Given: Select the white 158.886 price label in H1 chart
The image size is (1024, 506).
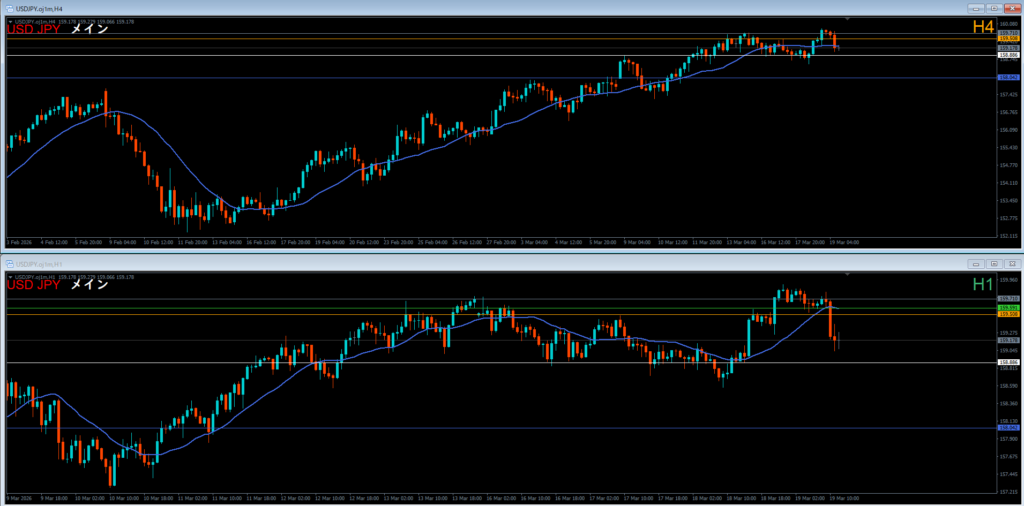Looking at the screenshot, I should point(1007,362).
